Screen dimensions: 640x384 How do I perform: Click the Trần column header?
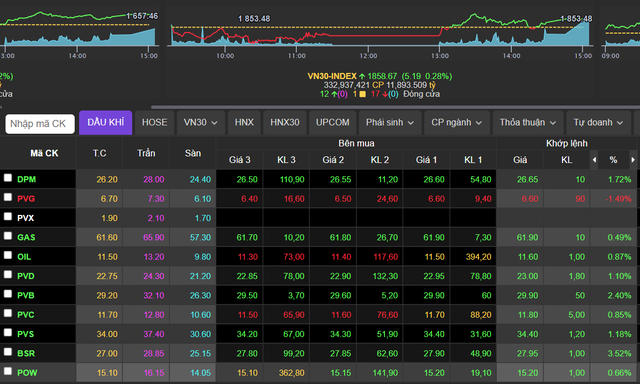pyautogui.click(x=146, y=153)
